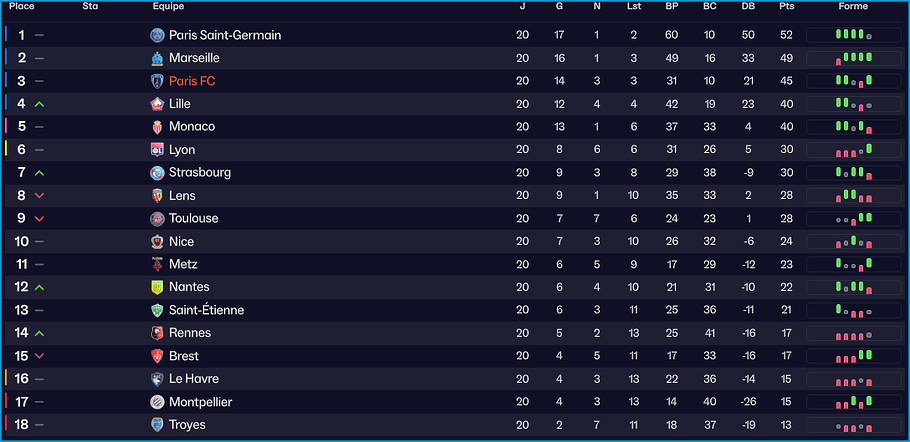Click the Marseille club logo

click(x=157, y=58)
